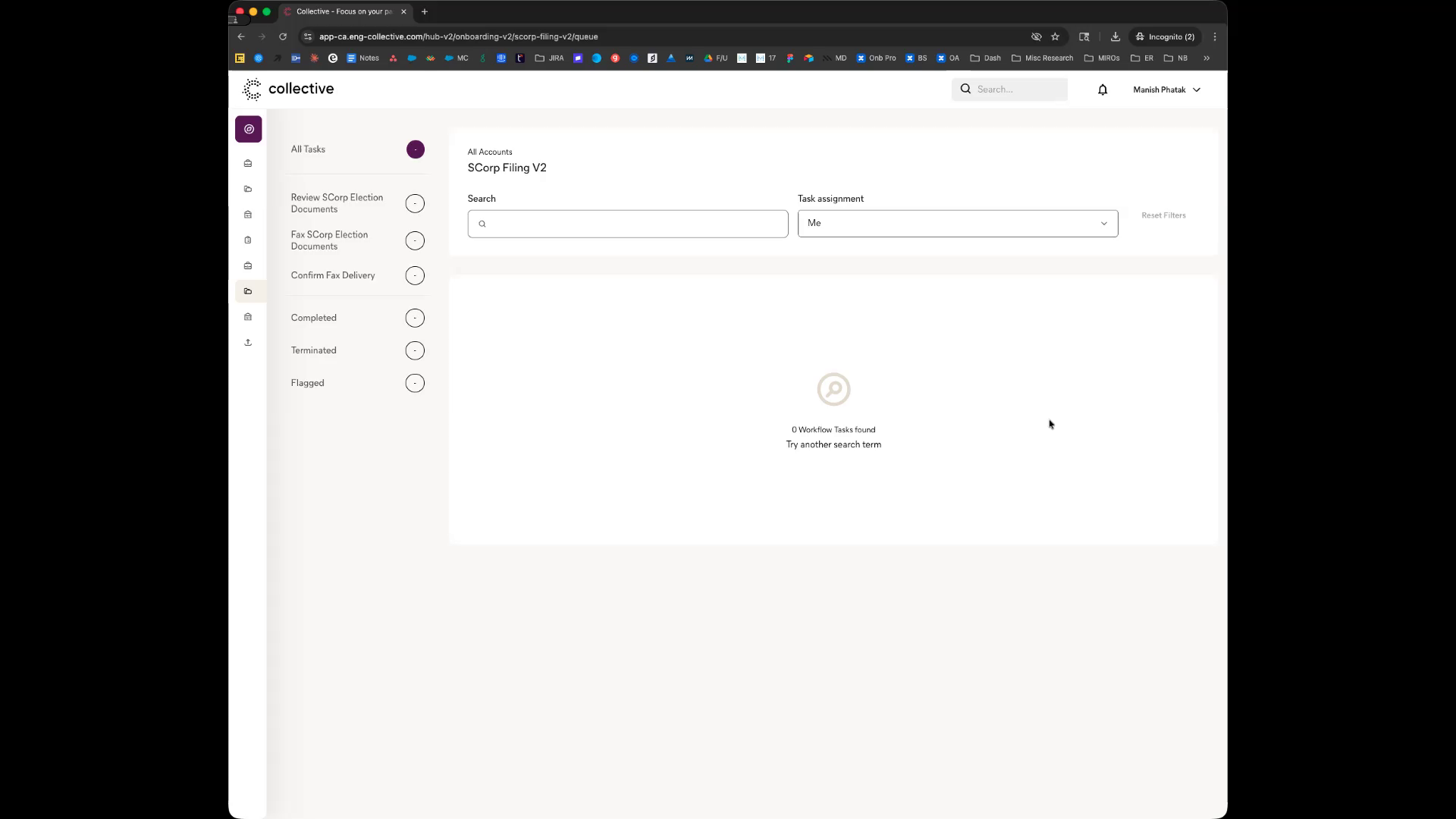Expand the Task assignment dropdown
Screen dimensions: 1456x819
(x=957, y=224)
